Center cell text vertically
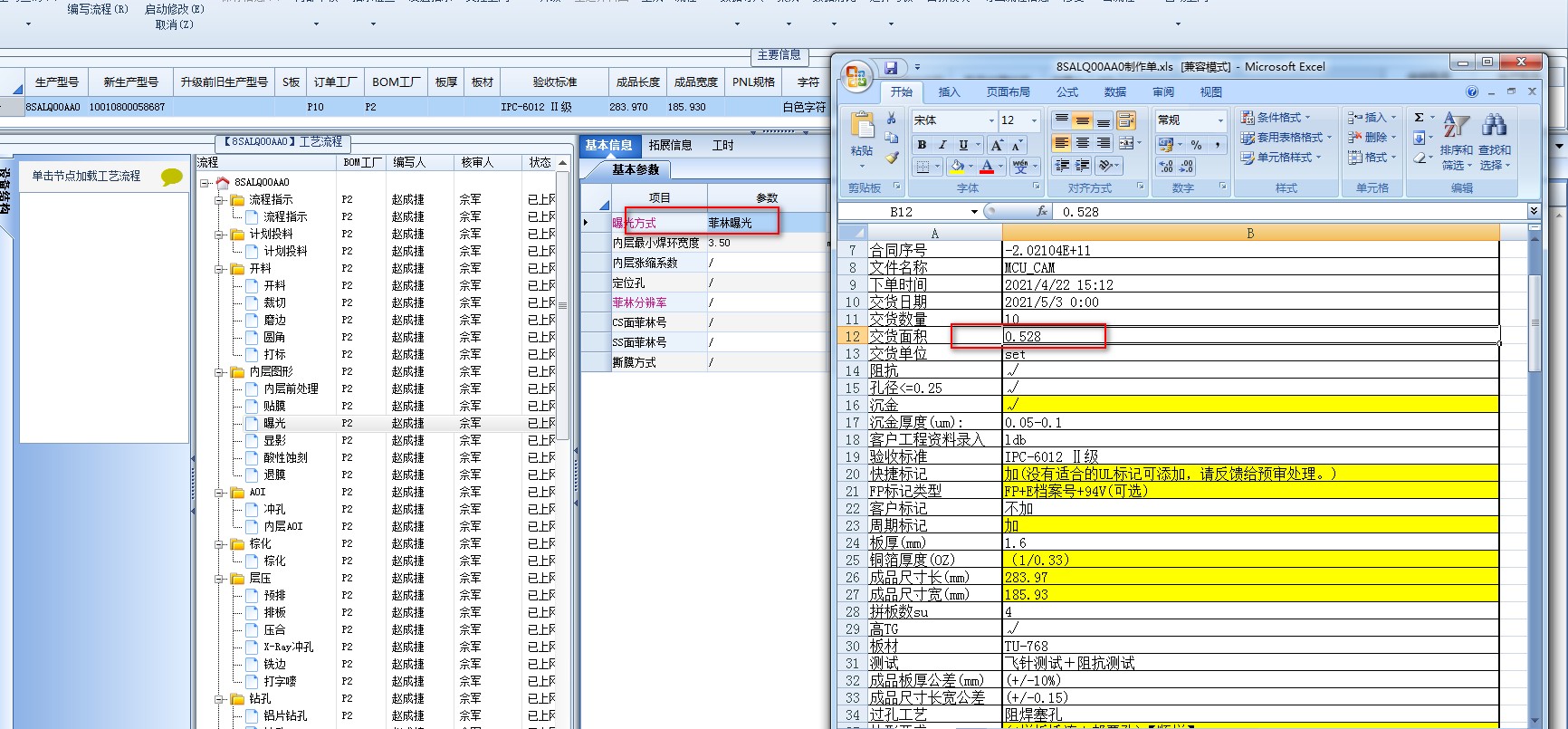This screenshot has width=1568, height=729. point(1082,120)
